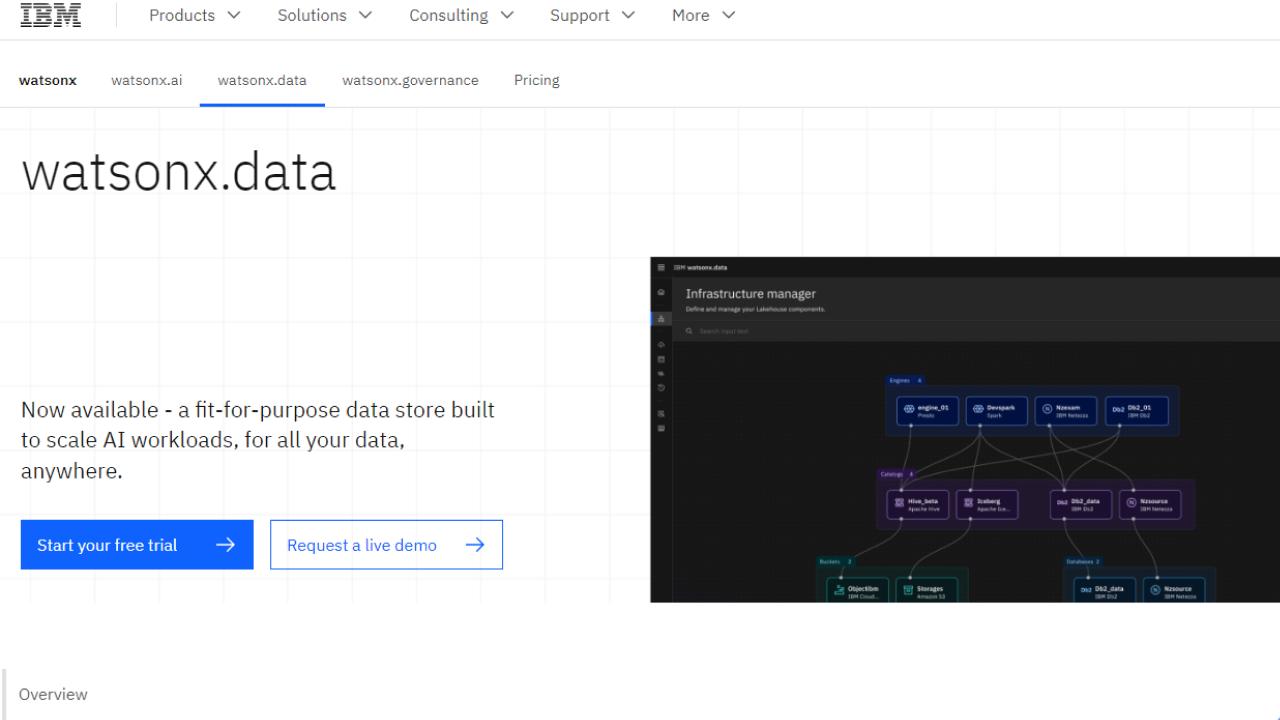Click hamburger menu icon in watsonx.data screenshot
This screenshot has width=1280, height=720.
(661, 268)
